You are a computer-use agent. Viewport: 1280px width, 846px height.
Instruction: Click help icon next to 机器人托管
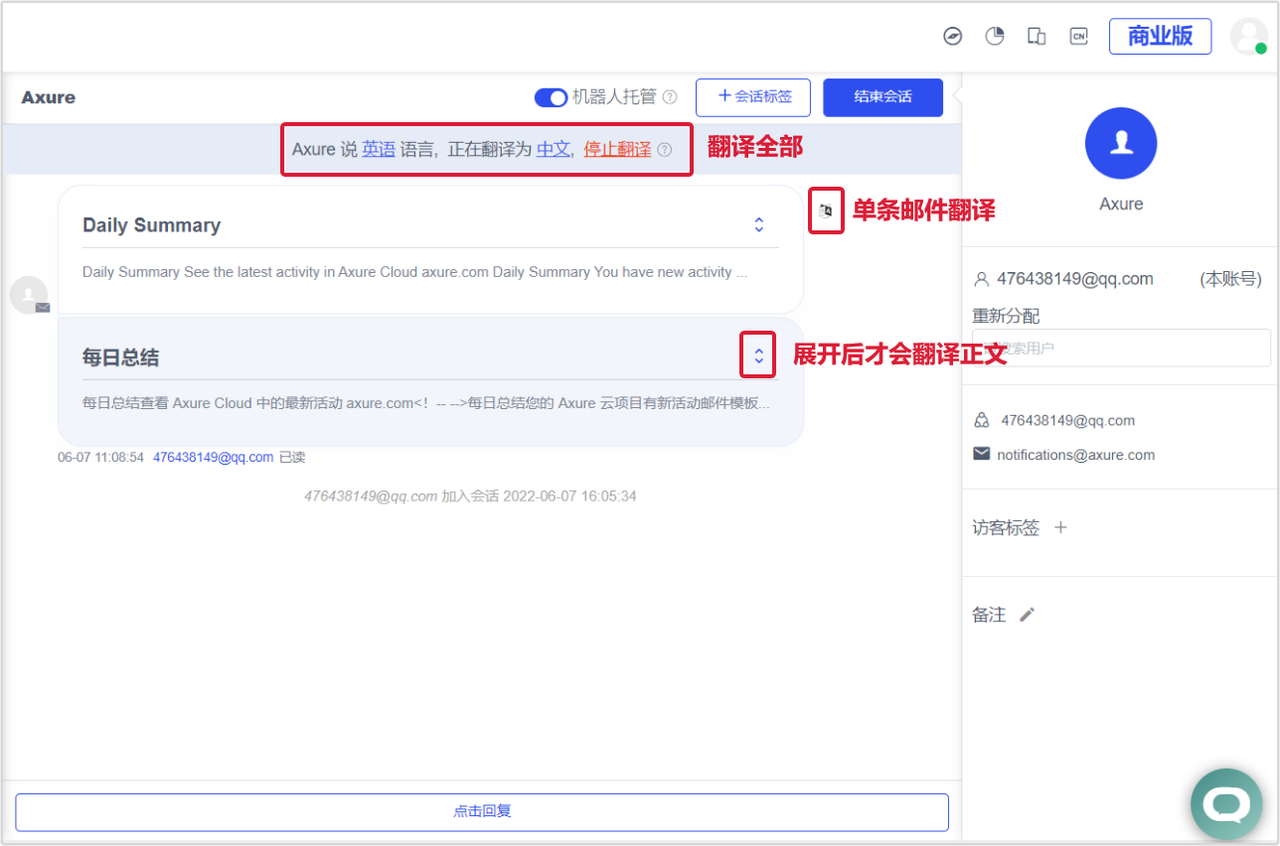pos(670,97)
